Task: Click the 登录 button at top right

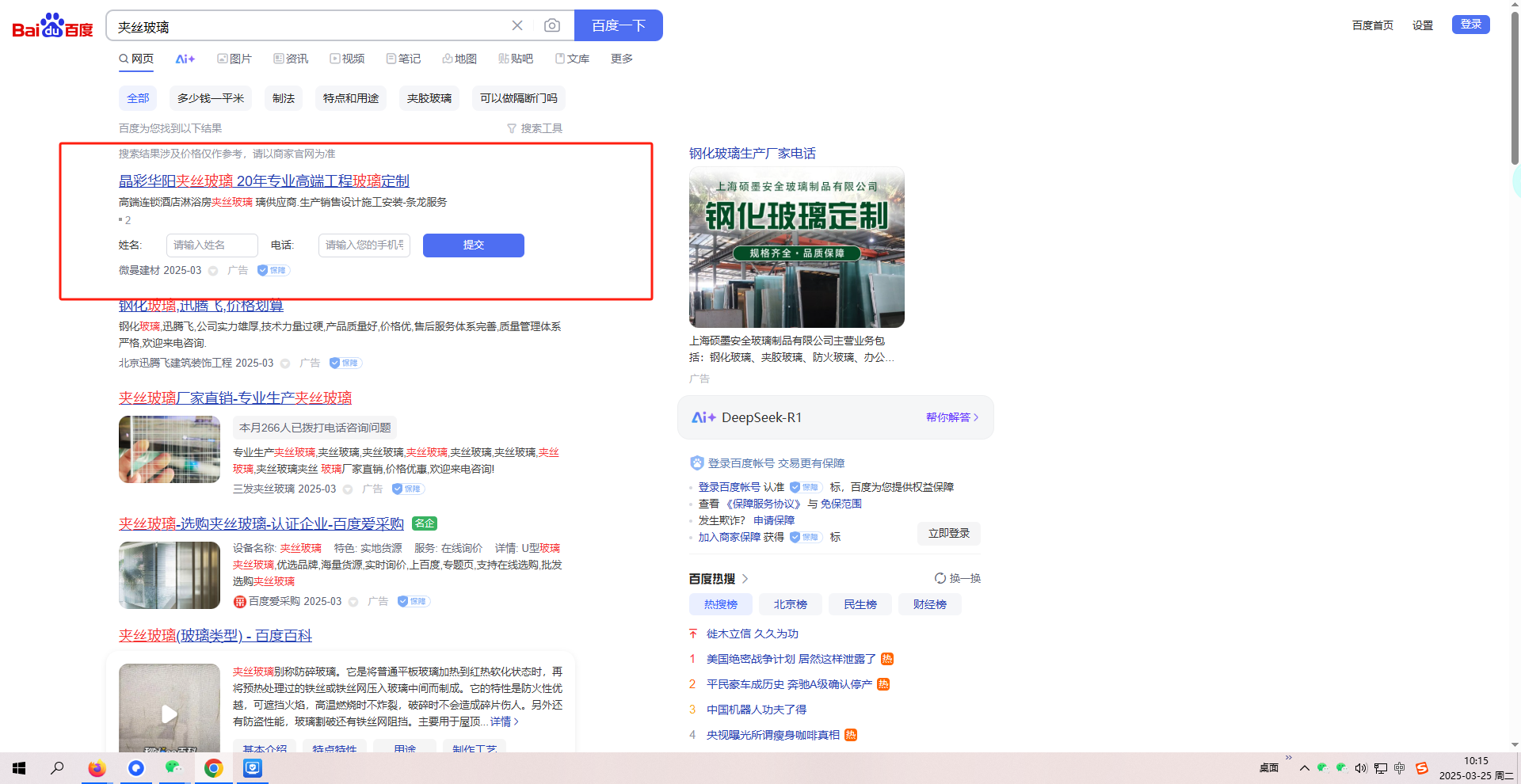Action: click(x=1471, y=25)
